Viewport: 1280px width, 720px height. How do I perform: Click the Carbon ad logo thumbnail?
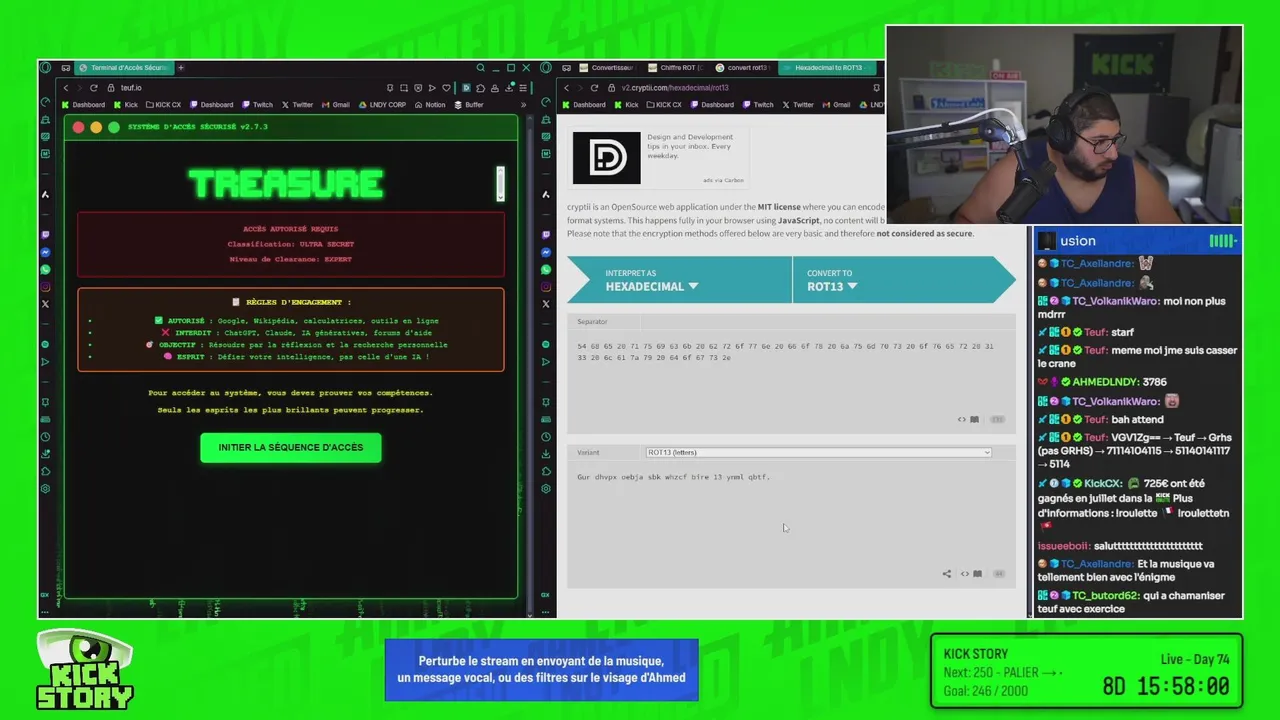606,157
